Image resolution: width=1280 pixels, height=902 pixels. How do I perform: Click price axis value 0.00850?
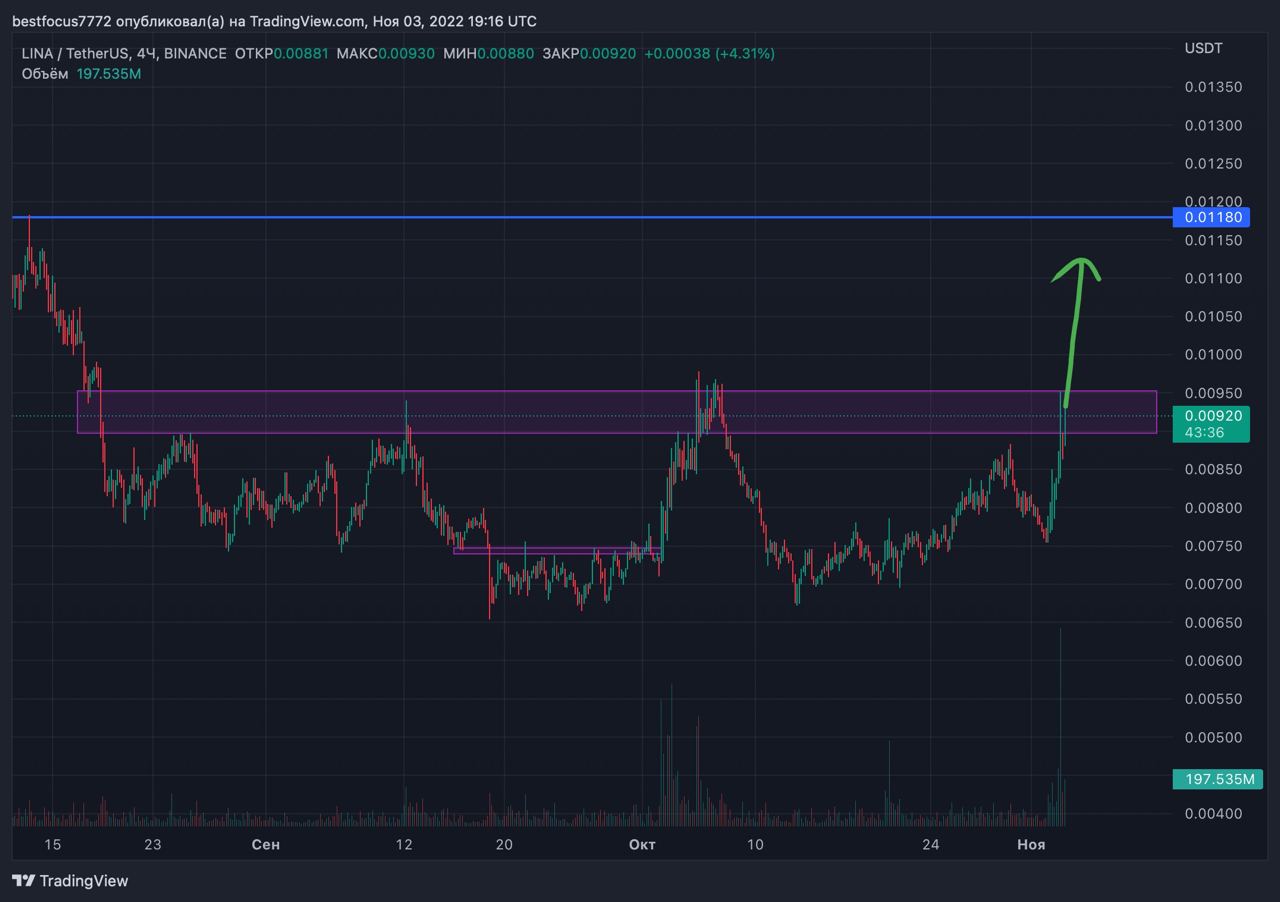(1213, 469)
